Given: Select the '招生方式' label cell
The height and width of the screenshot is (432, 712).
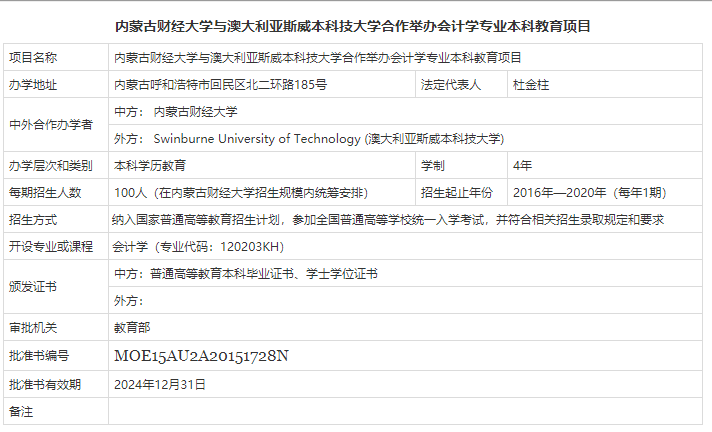Looking at the screenshot, I should pyautogui.click(x=56, y=219).
